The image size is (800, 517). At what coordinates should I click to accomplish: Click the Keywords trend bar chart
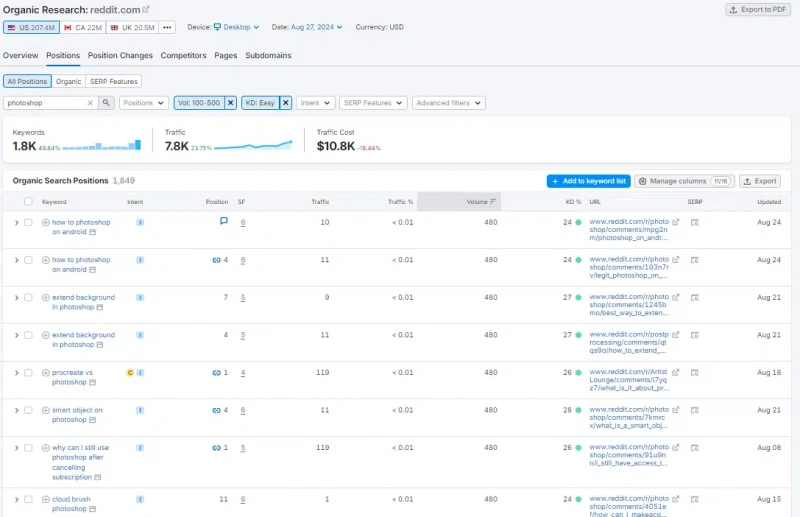pyautogui.click(x=102, y=145)
